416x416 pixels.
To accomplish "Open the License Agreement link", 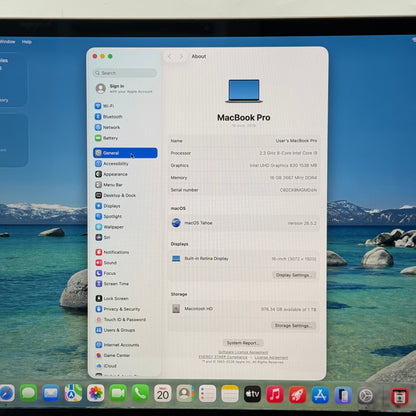I will (x=271, y=357).
